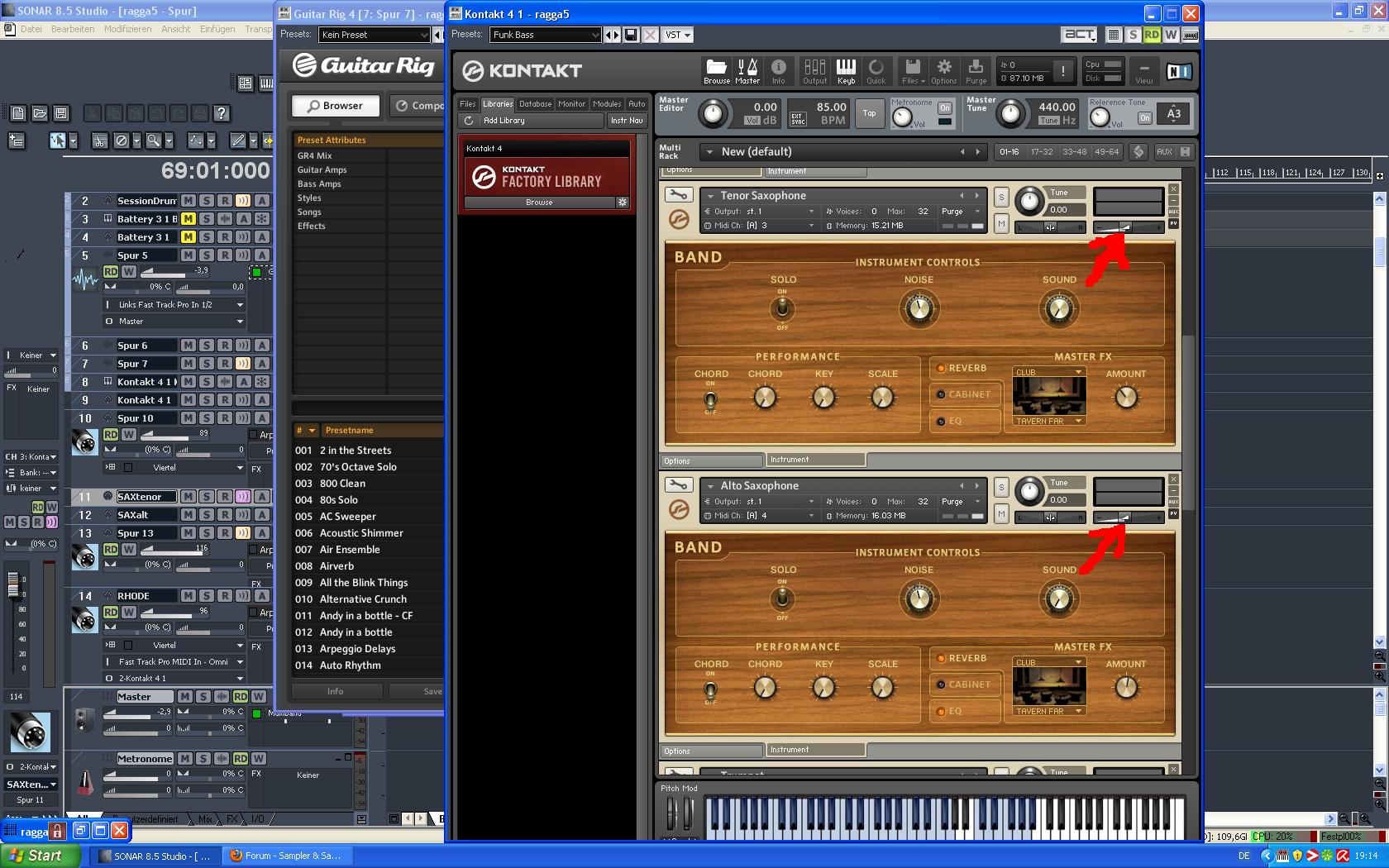This screenshot has height=868, width=1389.
Task: Toggle Solo switch on Tenor Saxophone BAND
Action: (781, 309)
